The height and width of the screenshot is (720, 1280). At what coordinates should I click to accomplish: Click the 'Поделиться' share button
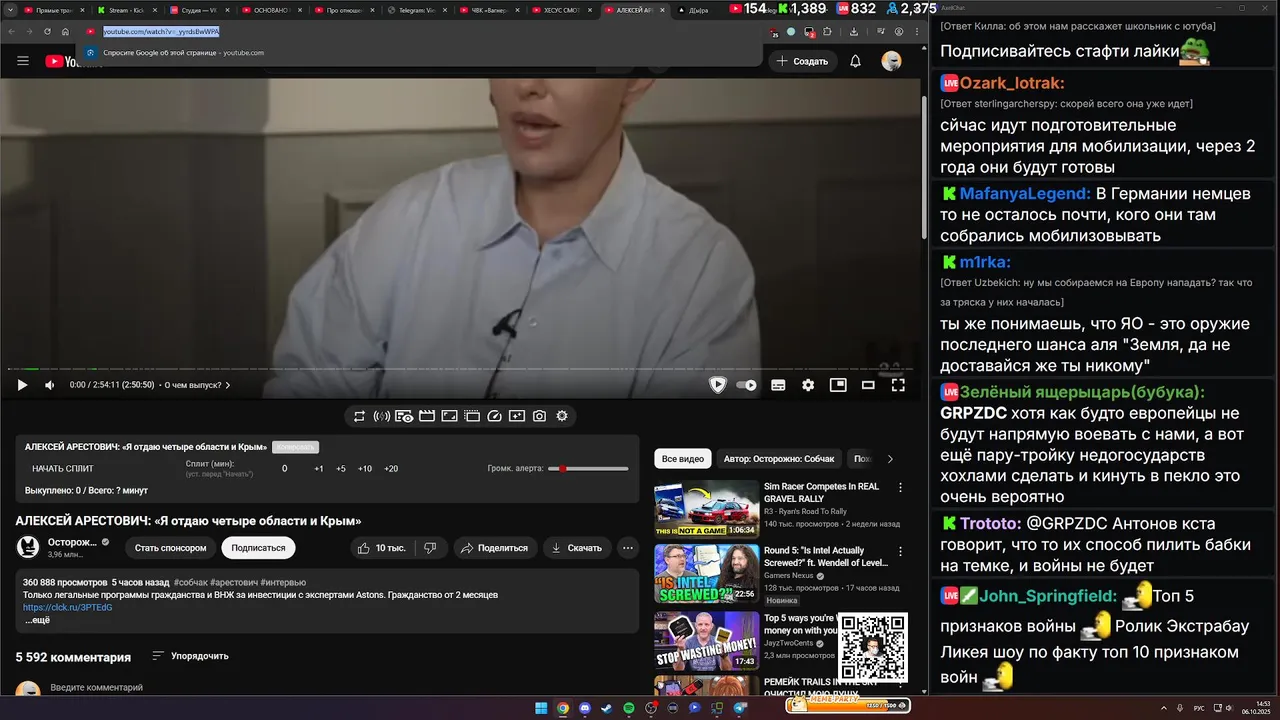[495, 548]
